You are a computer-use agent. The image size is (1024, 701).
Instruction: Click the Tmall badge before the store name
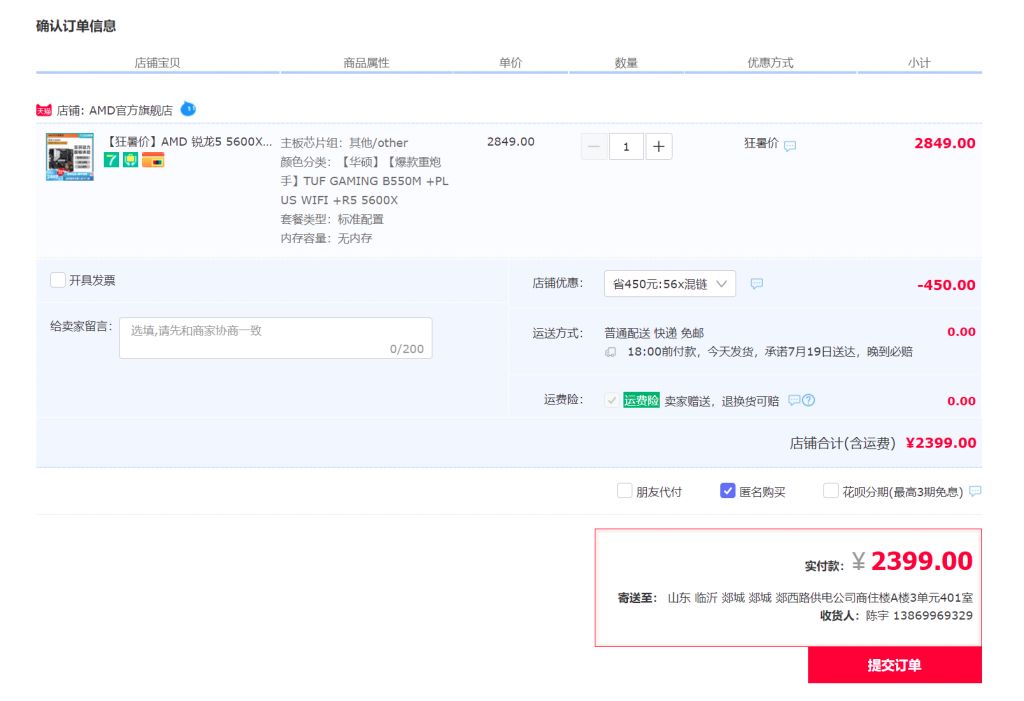pos(41,110)
